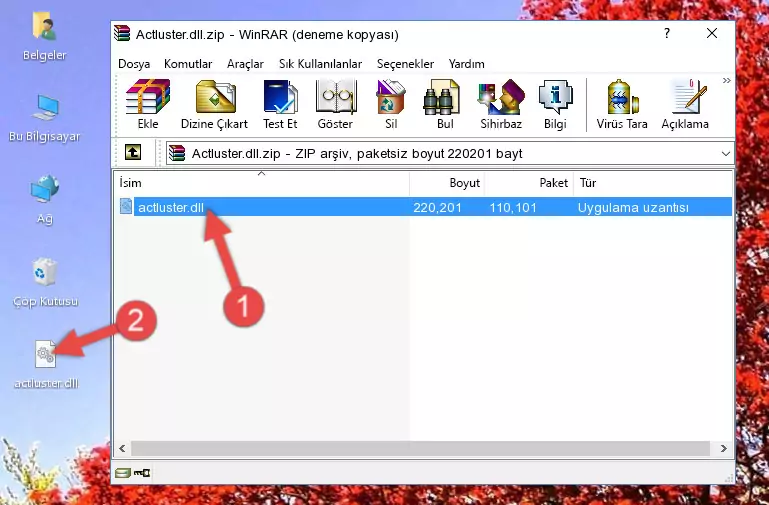Sort by the Boyut column header
This screenshot has width=769, height=505.
pos(447,183)
